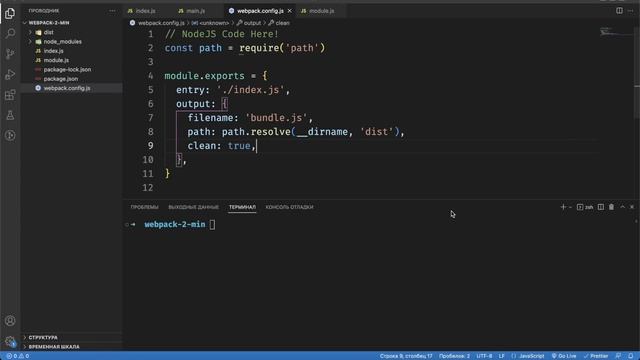Image resolution: width=640 pixels, height=360 pixels.
Task: Click the editor minimap
Action: click(616, 33)
